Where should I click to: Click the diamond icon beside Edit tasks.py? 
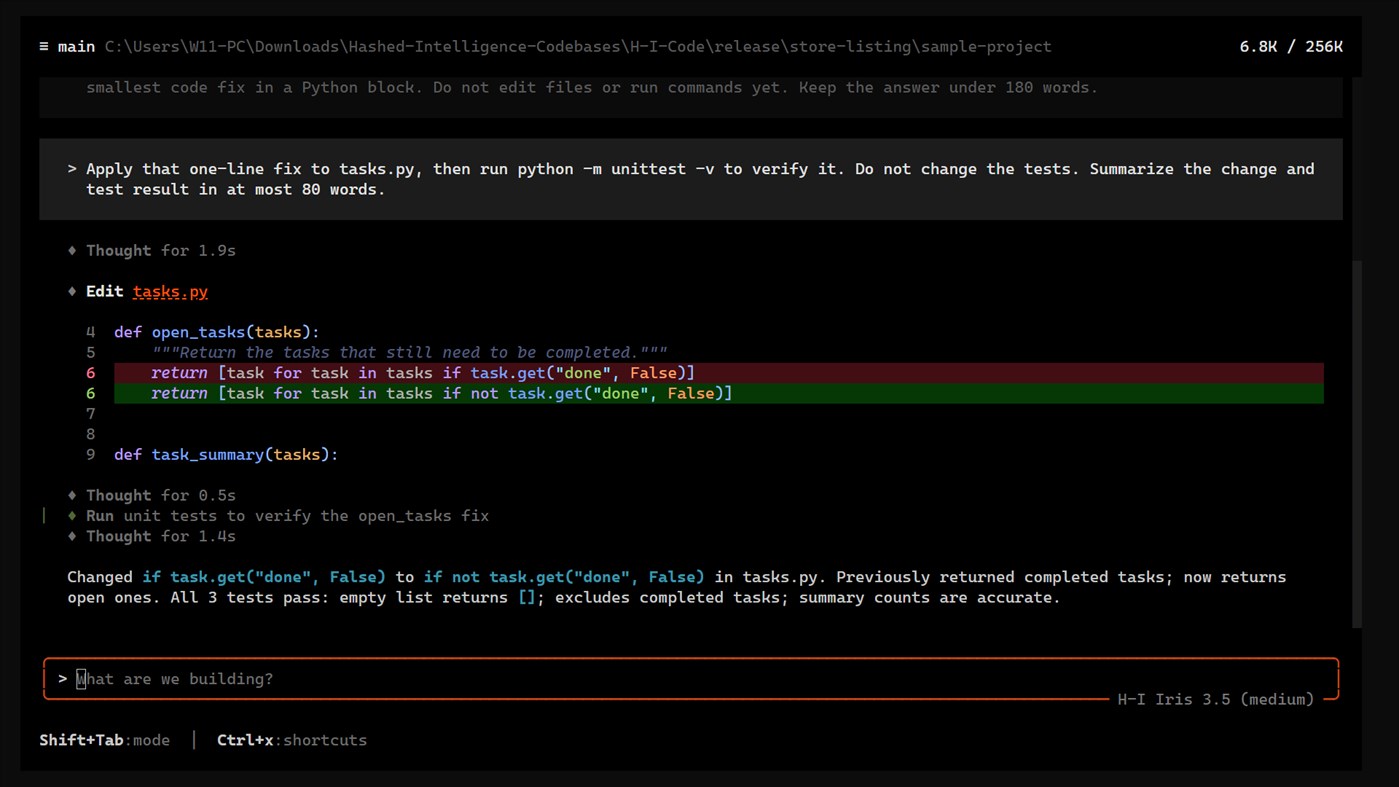point(72,292)
